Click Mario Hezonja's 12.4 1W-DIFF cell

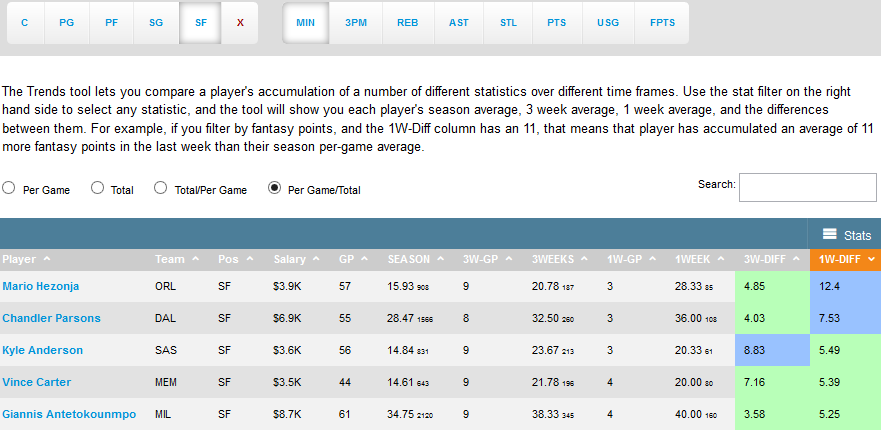(x=846, y=287)
